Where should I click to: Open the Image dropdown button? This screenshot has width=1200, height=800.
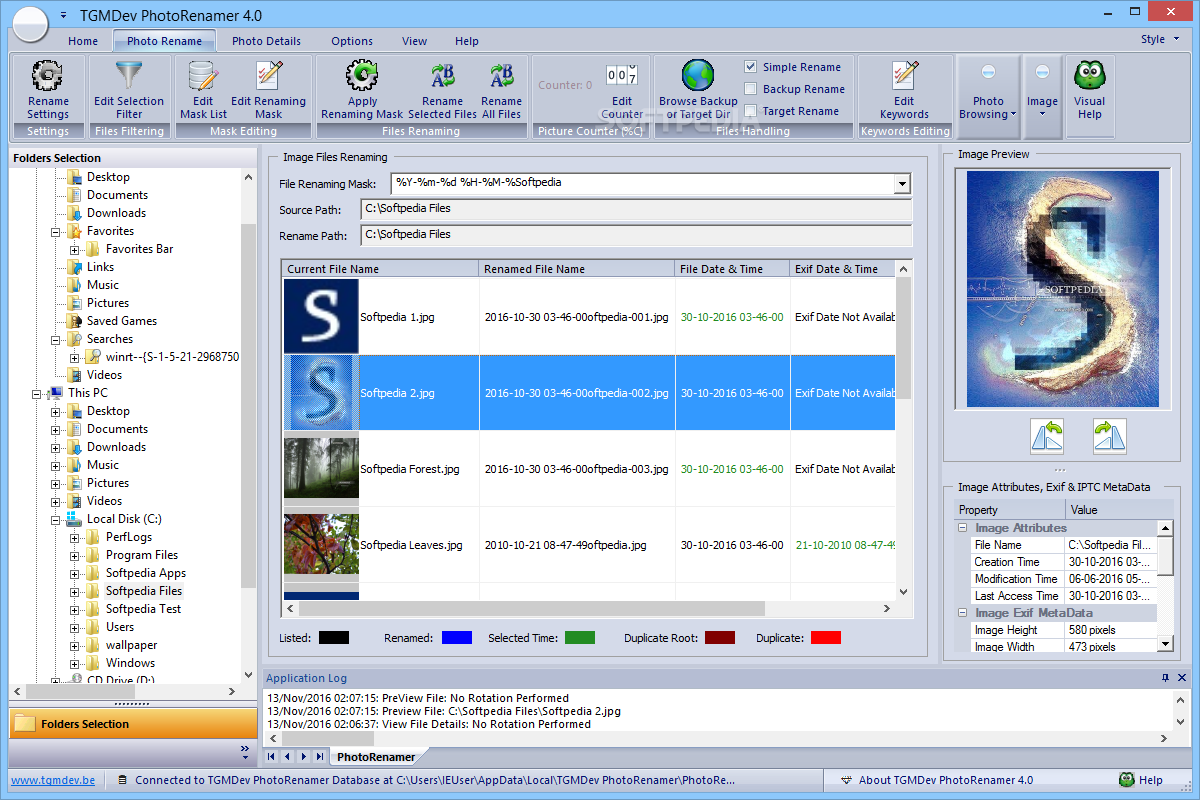[x=1042, y=96]
